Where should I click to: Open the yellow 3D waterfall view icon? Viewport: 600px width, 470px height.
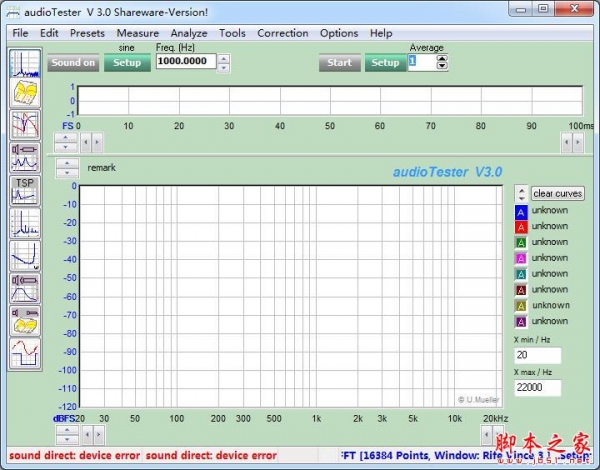point(25,92)
